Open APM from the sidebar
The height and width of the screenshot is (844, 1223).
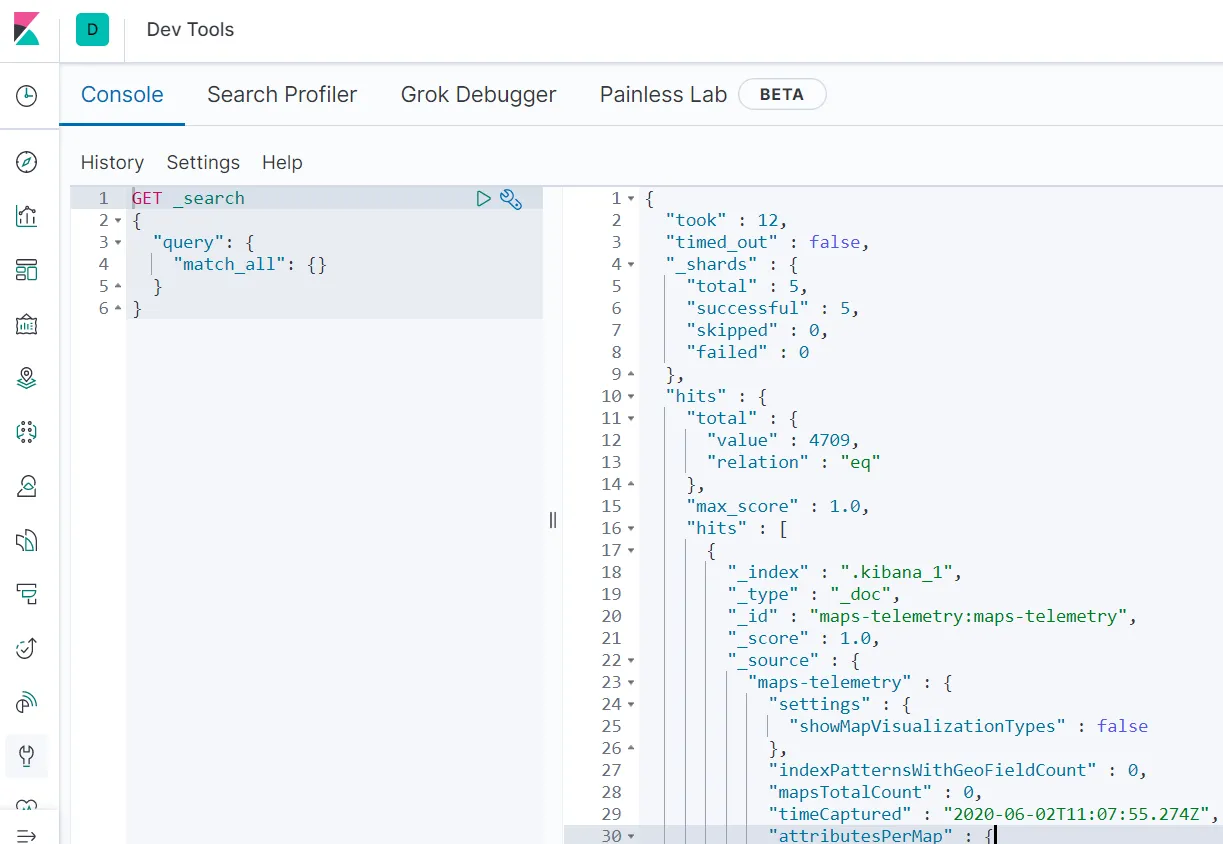tap(27, 595)
